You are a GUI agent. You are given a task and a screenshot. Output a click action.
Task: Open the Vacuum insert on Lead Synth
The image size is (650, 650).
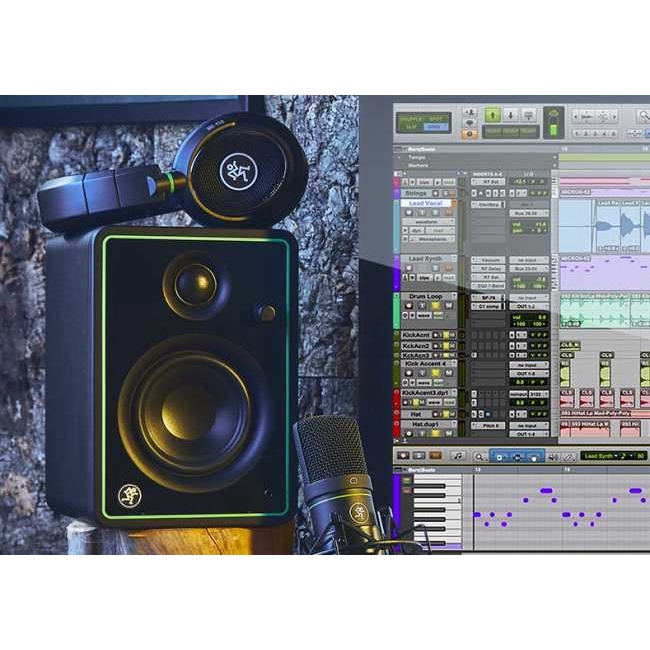488,260
